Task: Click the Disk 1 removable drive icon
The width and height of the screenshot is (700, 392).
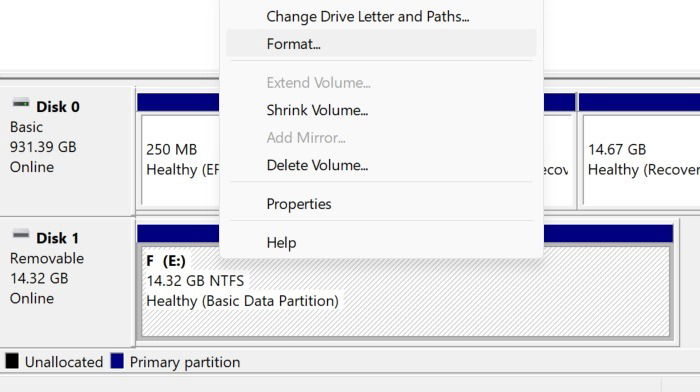Action: click(21, 234)
